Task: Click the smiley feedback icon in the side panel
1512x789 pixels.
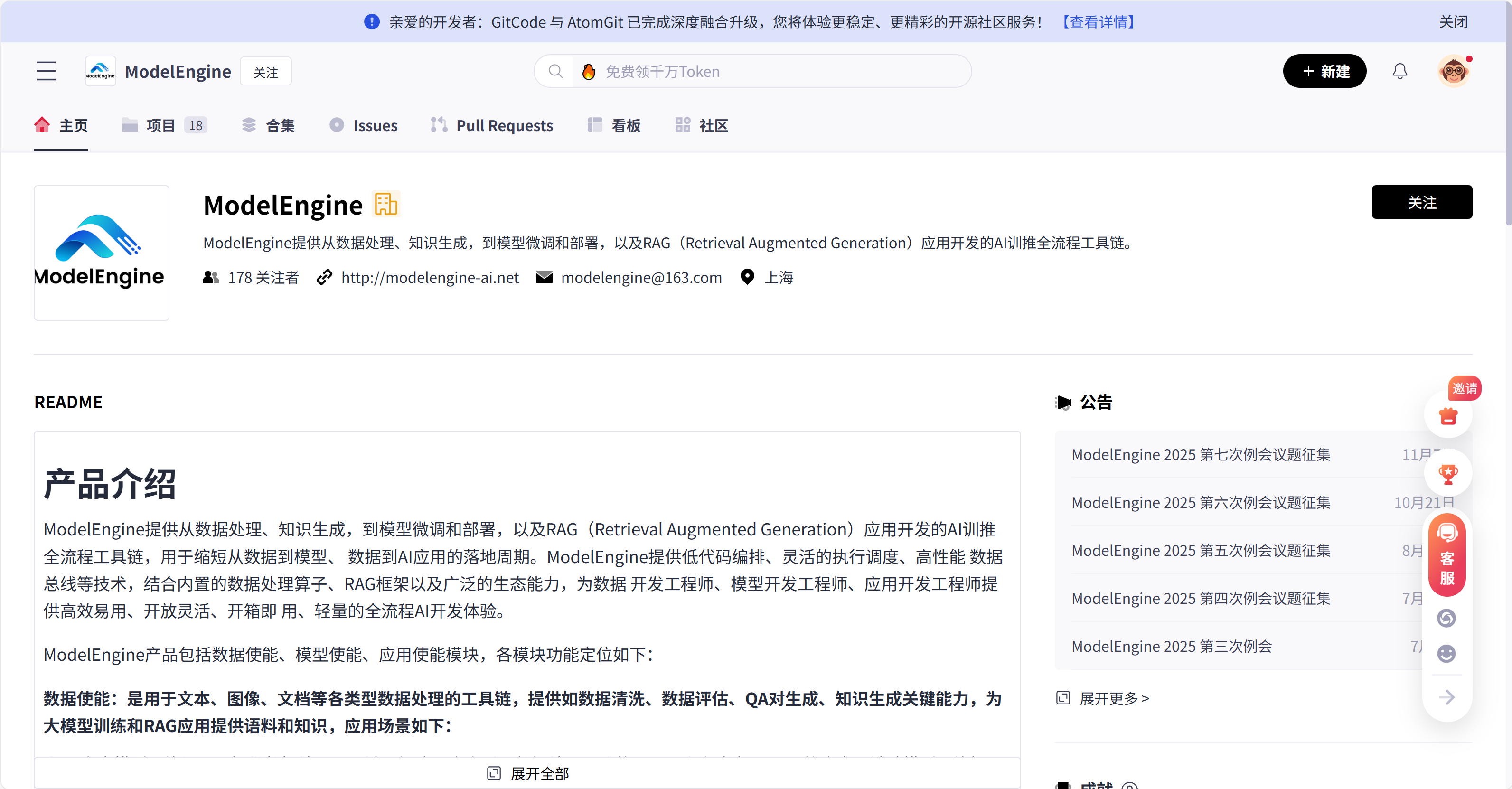Action: (1446, 653)
